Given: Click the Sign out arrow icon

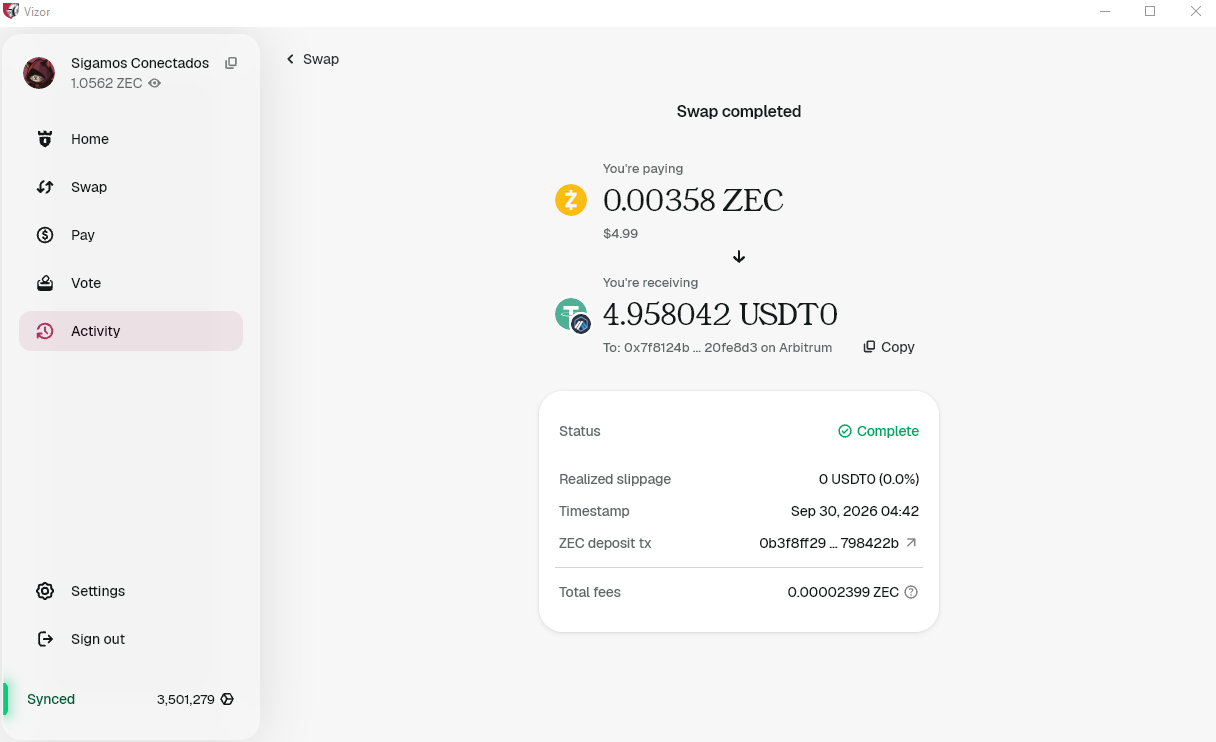Looking at the screenshot, I should [x=45, y=639].
